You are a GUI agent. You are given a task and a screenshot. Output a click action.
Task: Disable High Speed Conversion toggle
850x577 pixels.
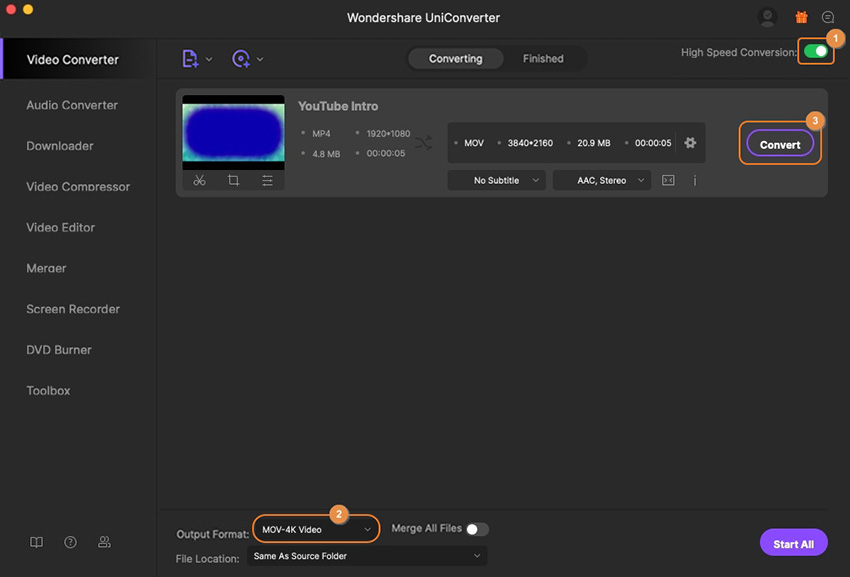tap(817, 51)
